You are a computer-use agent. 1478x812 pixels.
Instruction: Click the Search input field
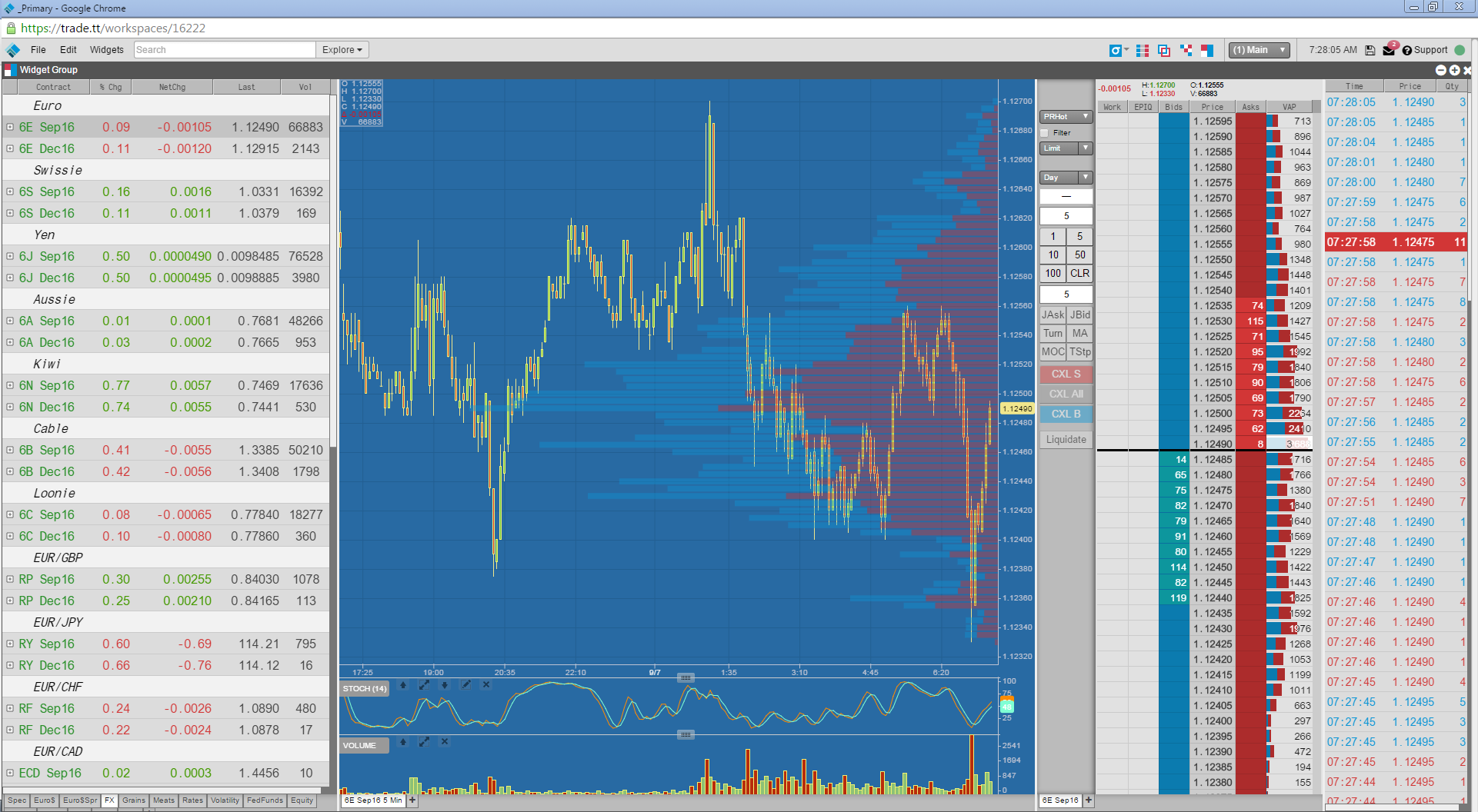point(225,50)
